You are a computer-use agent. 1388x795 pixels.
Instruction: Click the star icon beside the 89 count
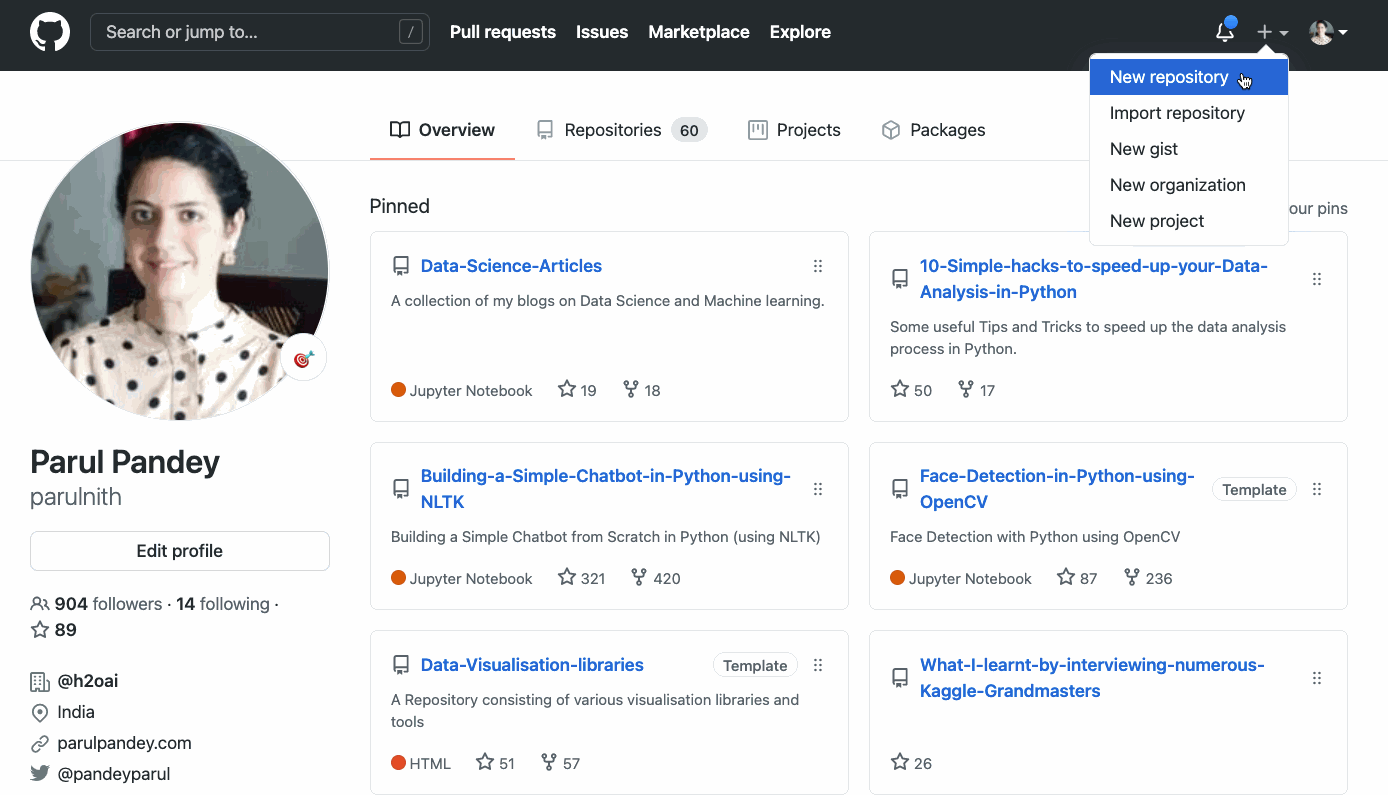point(39,629)
